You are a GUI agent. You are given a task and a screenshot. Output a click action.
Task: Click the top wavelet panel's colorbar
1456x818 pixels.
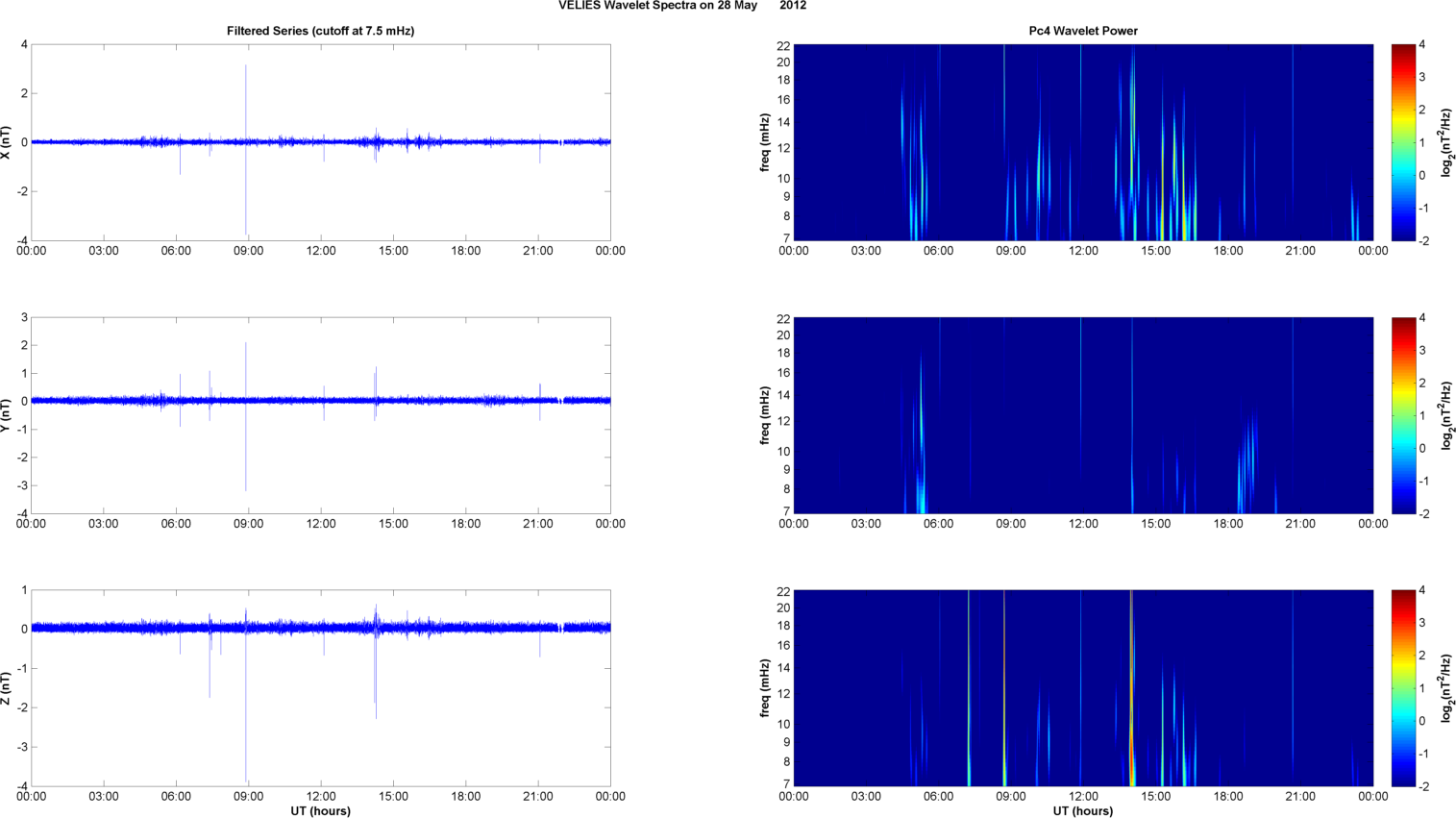1403,142
